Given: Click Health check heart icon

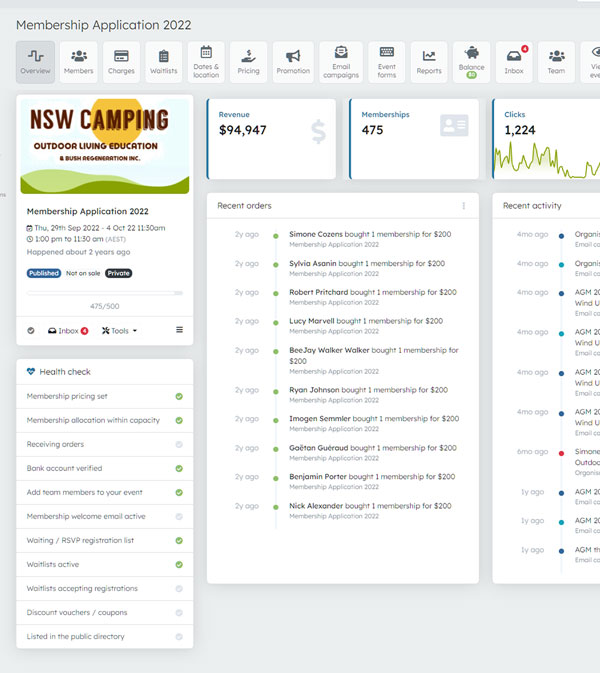Looking at the screenshot, I should tap(31, 372).
